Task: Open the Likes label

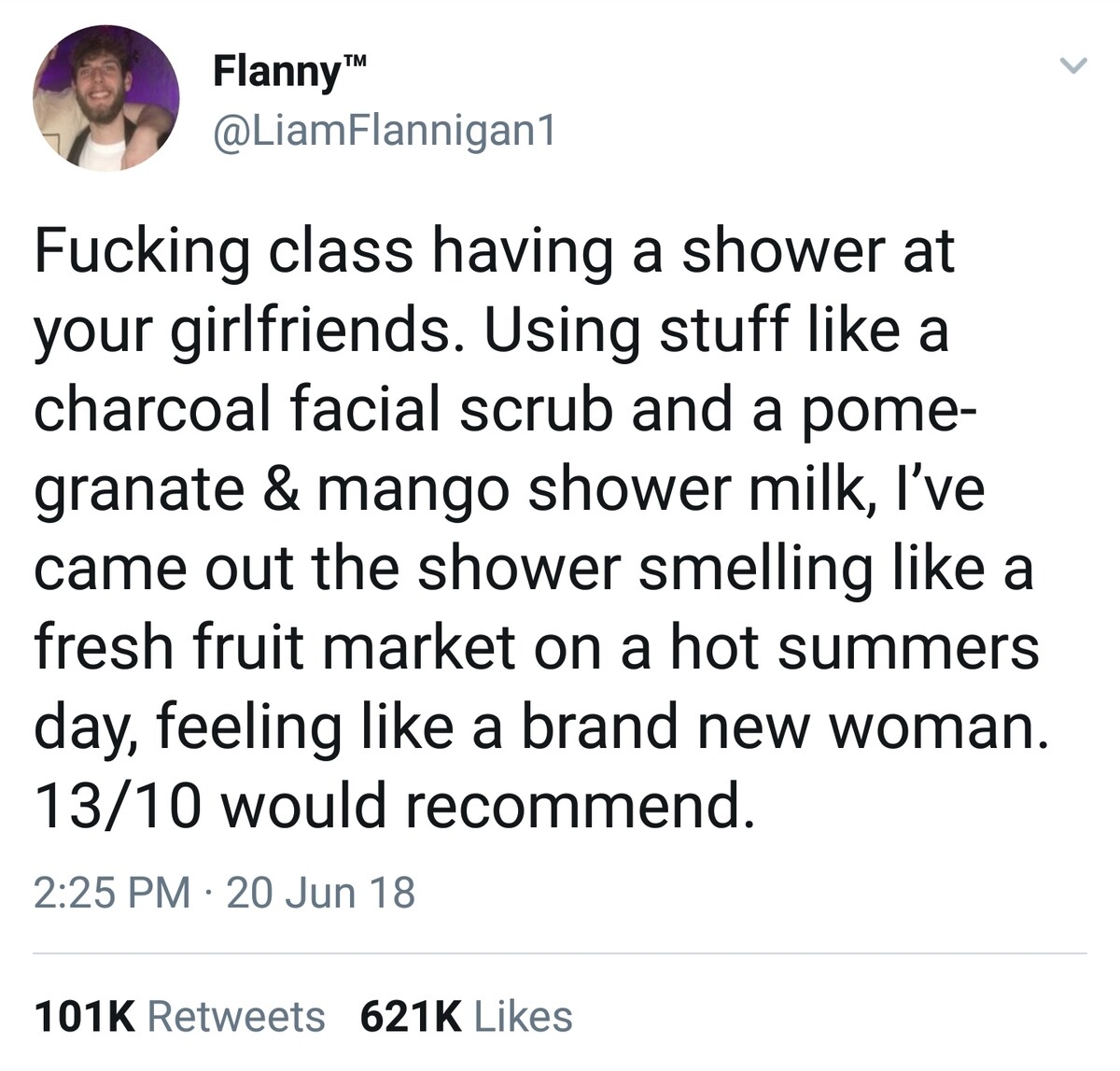Action: (x=524, y=1016)
